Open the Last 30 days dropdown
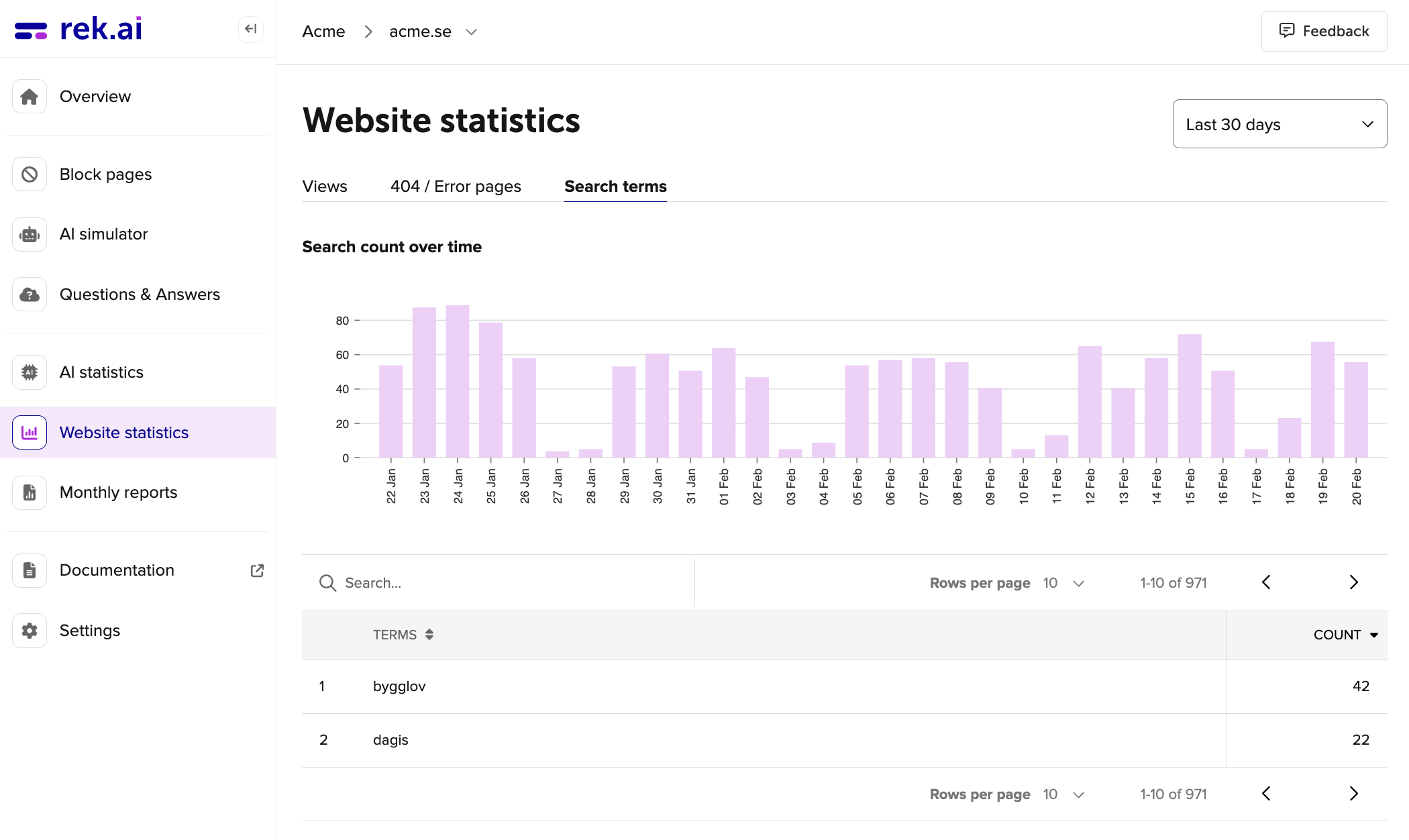 (1280, 124)
